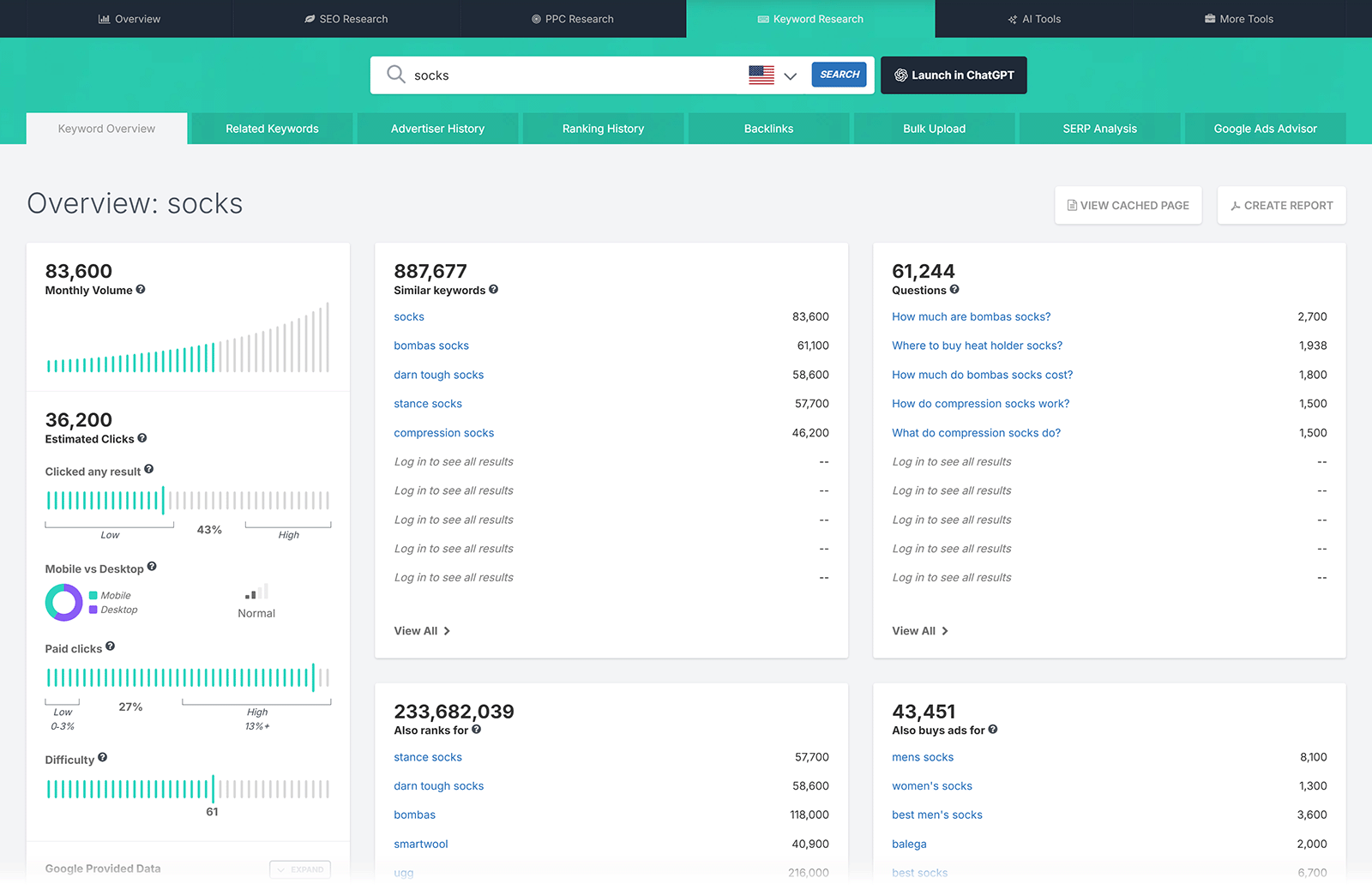The height and width of the screenshot is (890, 1372).
Task: Click the CREATE REPORT button
Action: click(1280, 205)
